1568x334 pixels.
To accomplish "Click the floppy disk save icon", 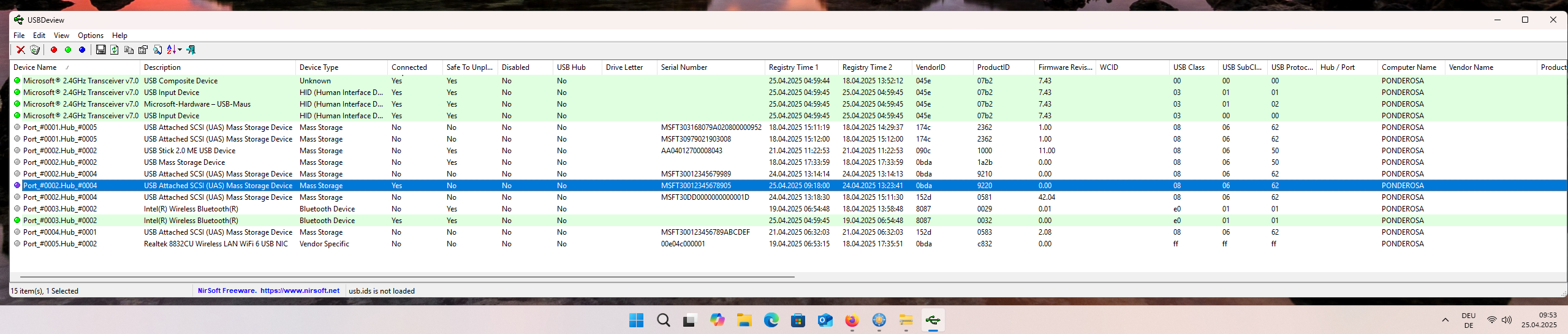I will pyautogui.click(x=101, y=50).
